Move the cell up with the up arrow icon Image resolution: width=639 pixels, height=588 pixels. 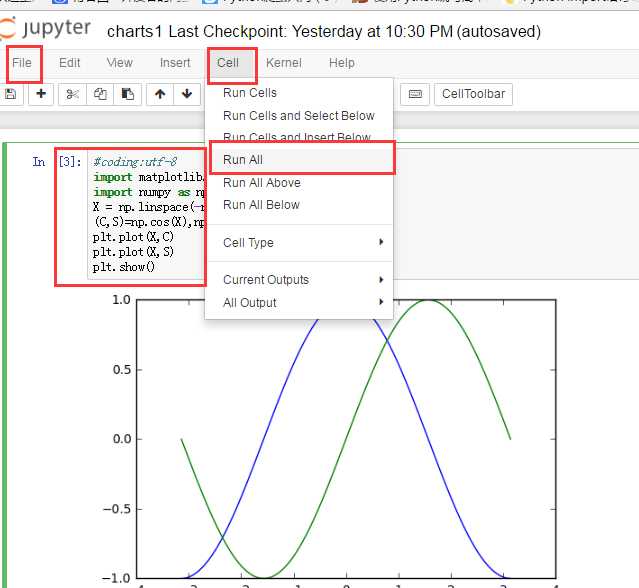point(160,94)
